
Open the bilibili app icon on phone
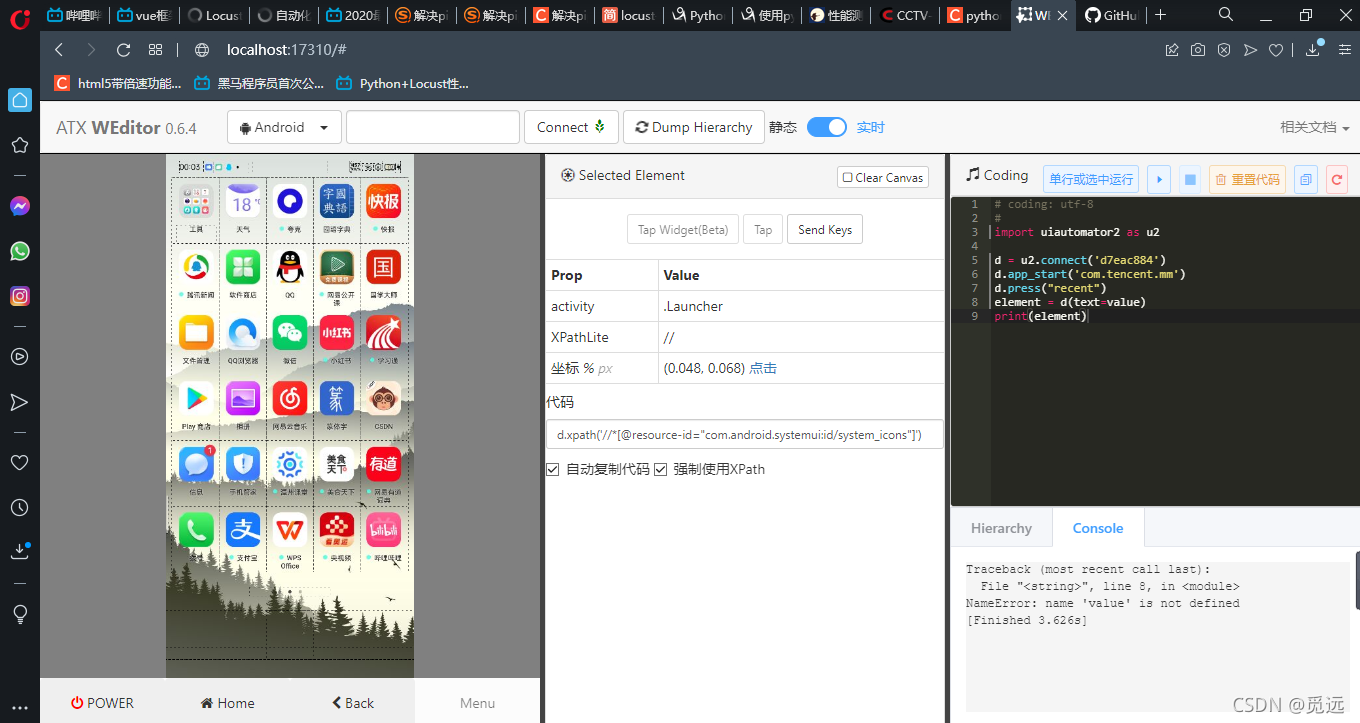click(384, 529)
